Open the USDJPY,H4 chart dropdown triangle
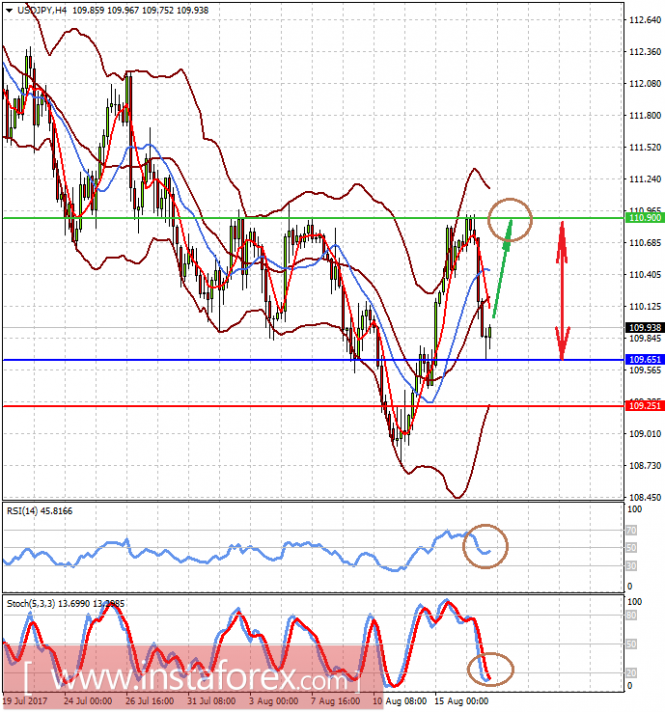Screen dimensions: 665x712 tap(9, 10)
